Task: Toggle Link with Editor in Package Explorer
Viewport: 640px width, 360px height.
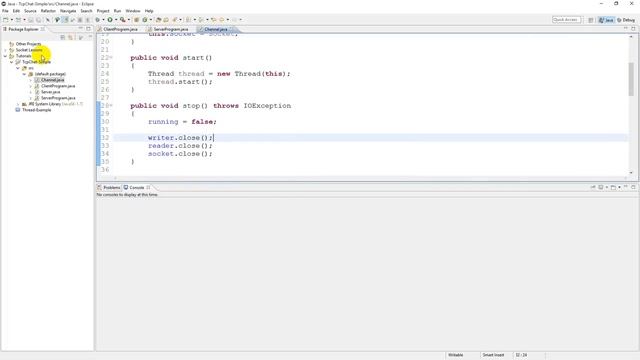Action: point(71,37)
